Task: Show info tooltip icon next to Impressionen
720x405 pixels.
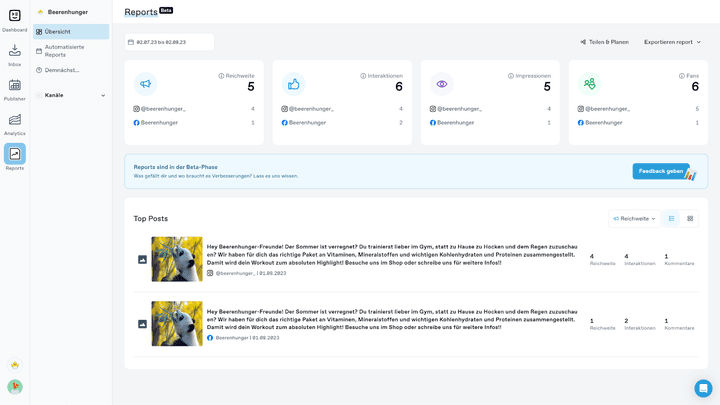Action: 511,76
